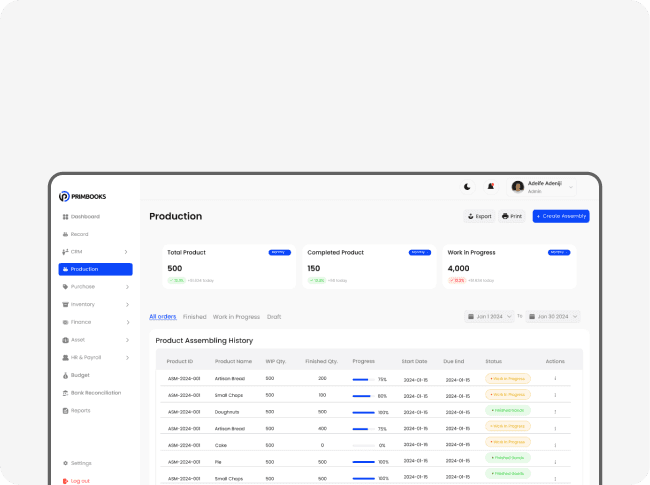This screenshot has width=650, height=485.
Task: Click the Doughnuts 100% progress bar
Action: tap(364, 412)
